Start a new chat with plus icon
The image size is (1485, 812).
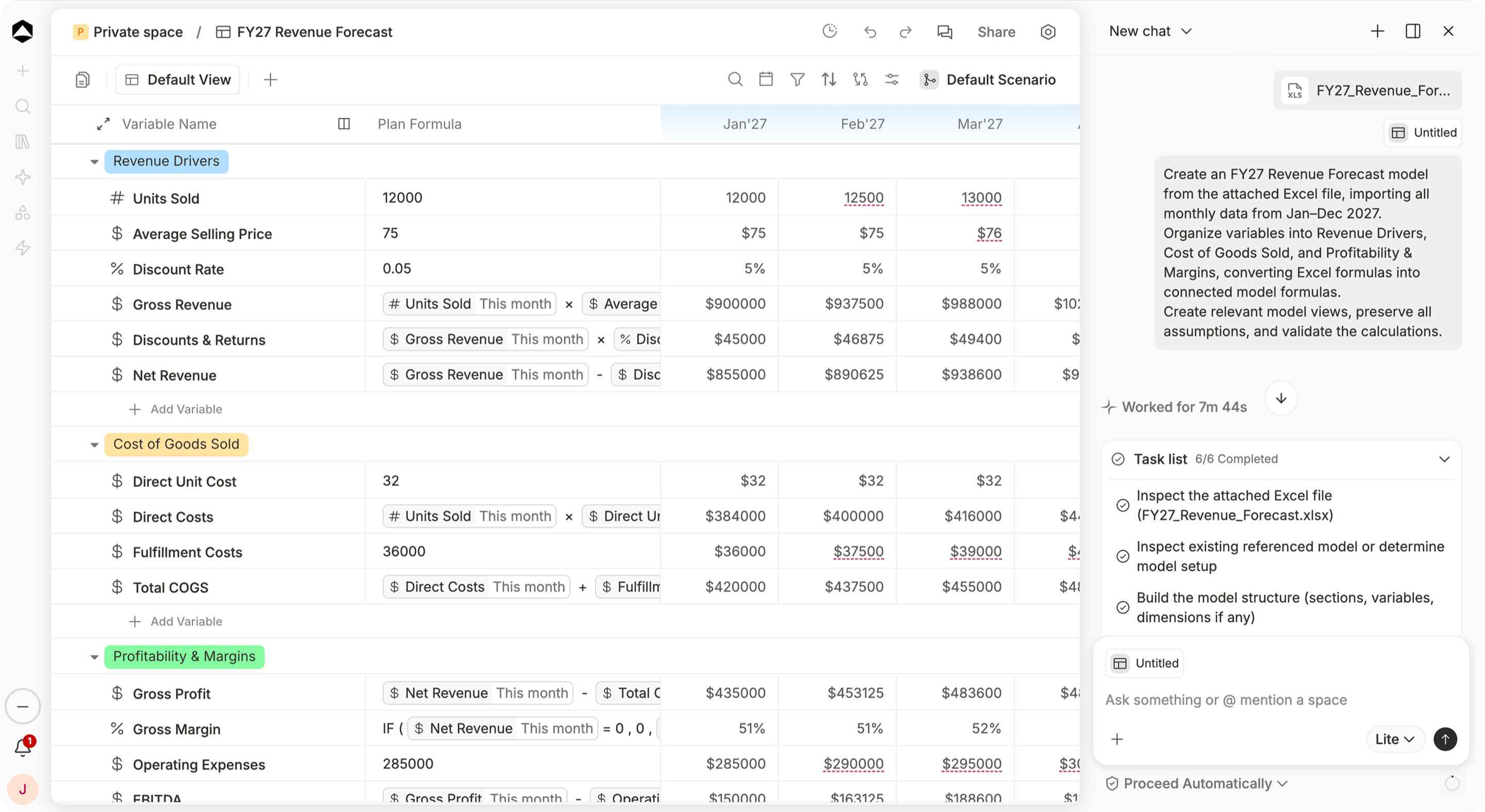(1377, 31)
